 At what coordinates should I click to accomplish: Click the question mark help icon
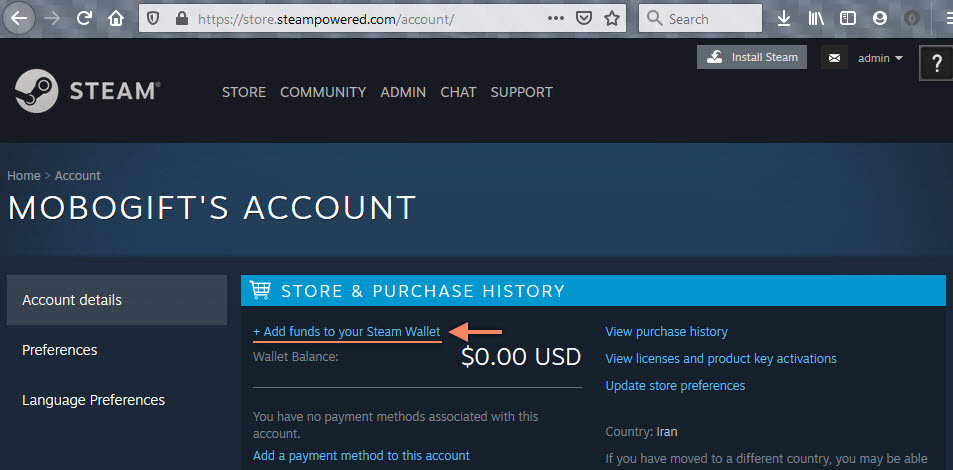(937, 64)
